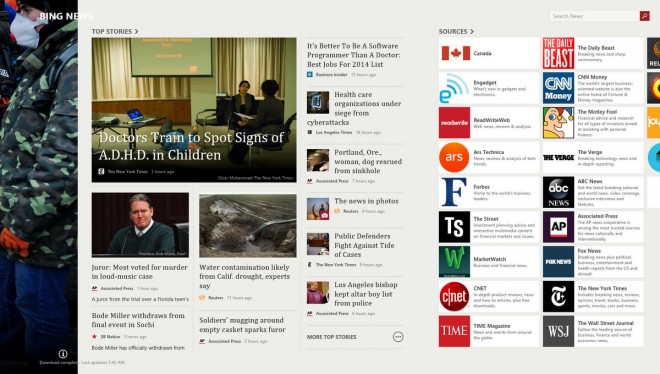Click the red search magnifier button
The image size is (660, 374).
coord(644,16)
